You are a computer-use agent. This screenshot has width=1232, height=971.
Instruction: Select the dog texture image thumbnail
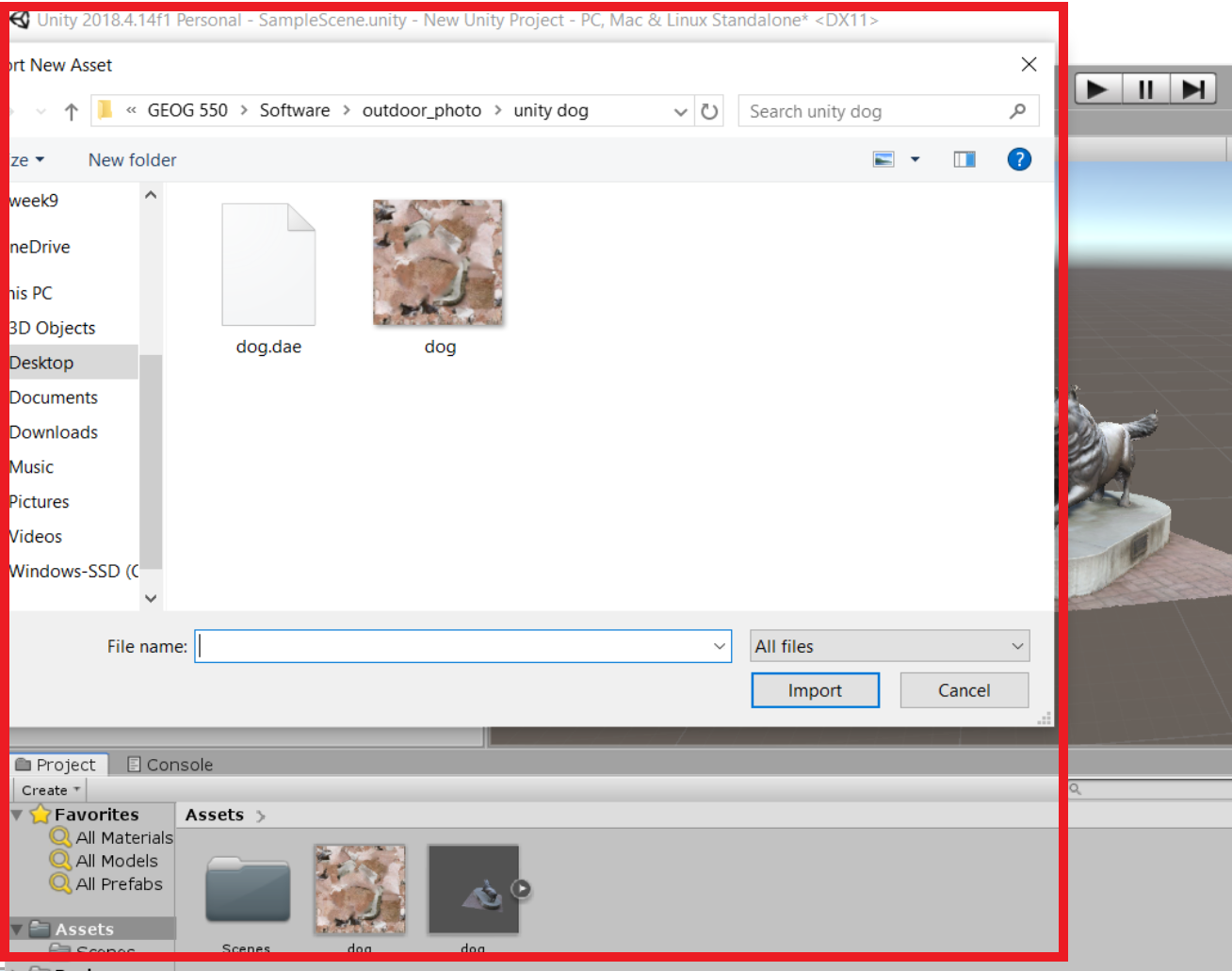(x=438, y=264)
